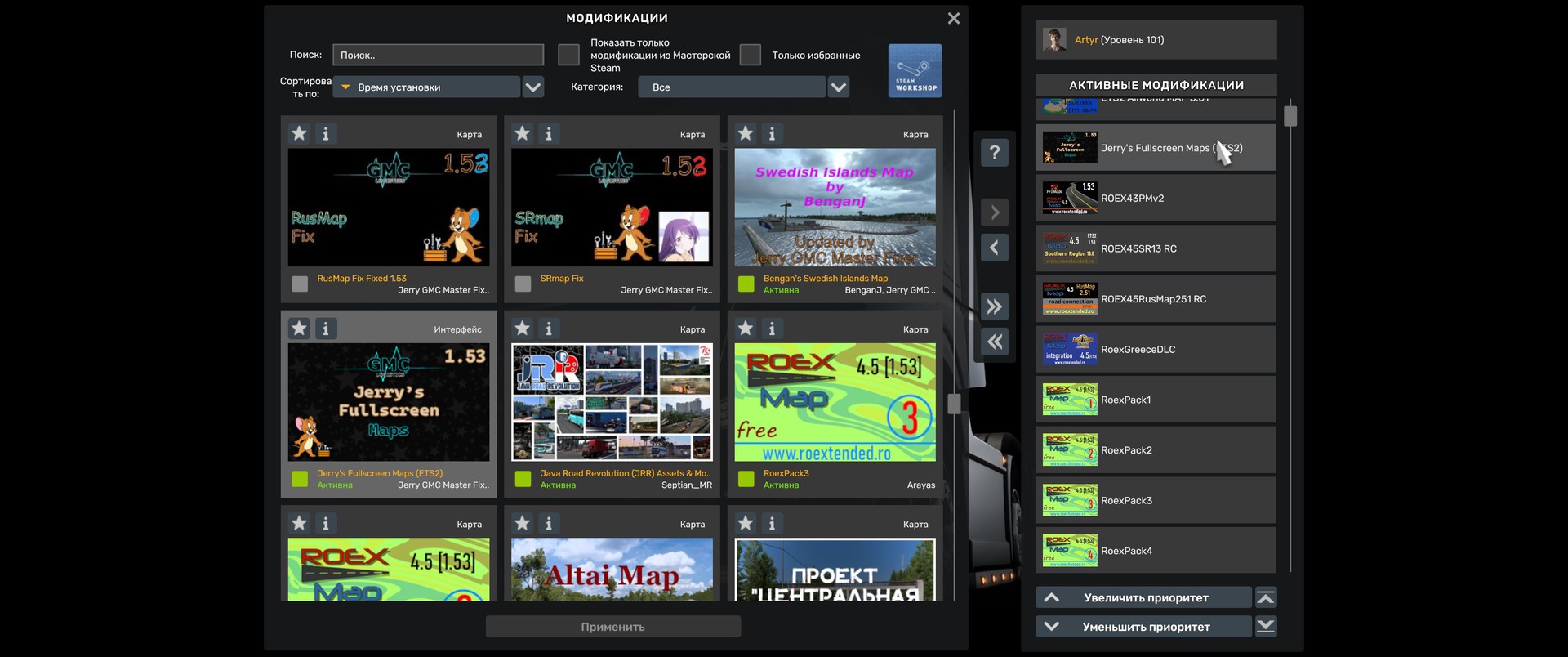Screen dimensions: 1568x657
Task: Select RoexPack1 in active mods
Action: click(1156, 400)
